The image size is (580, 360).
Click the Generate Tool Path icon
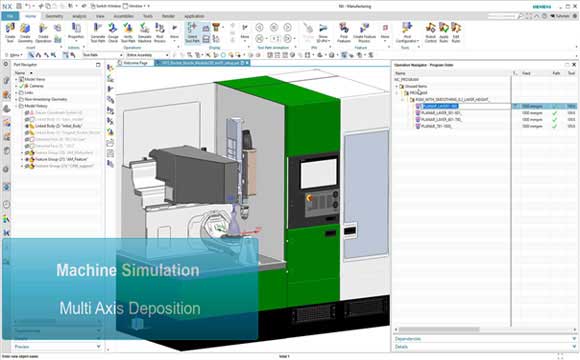tap(98, 32)
